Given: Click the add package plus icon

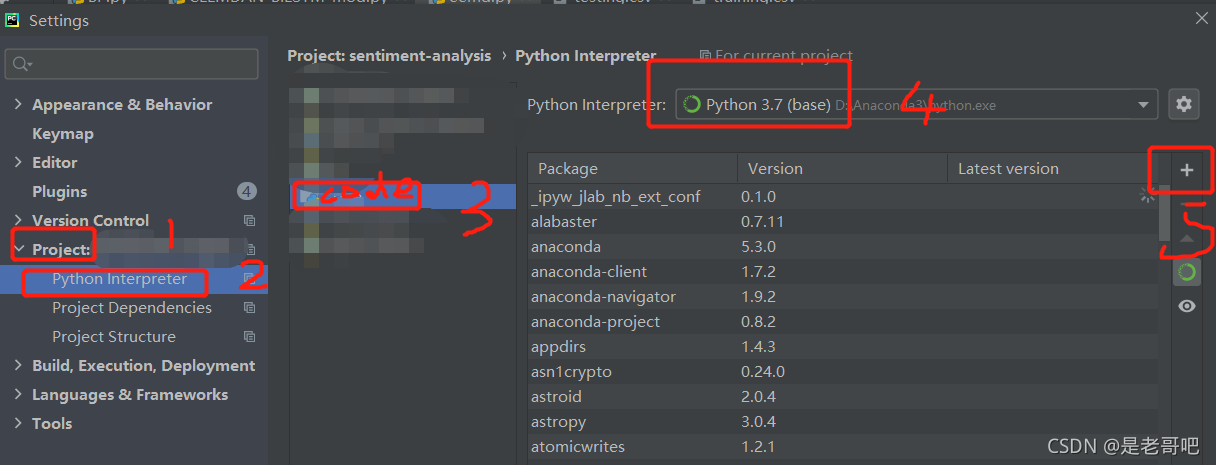Looking at the screenshot, I should [x=1187, y=170].
